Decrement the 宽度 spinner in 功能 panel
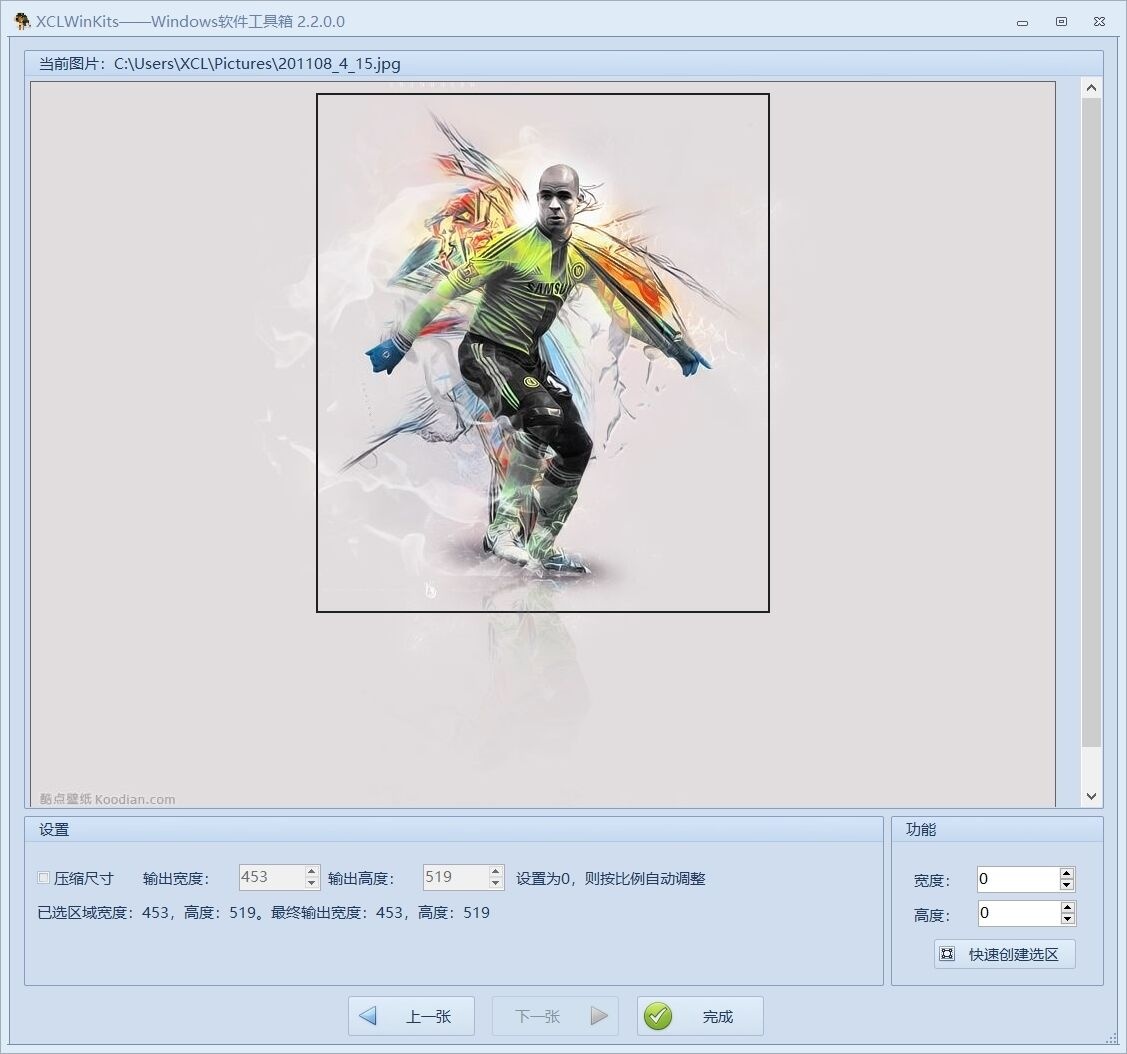Viewport: 1127px width, 1054px height. (1067, 885)
